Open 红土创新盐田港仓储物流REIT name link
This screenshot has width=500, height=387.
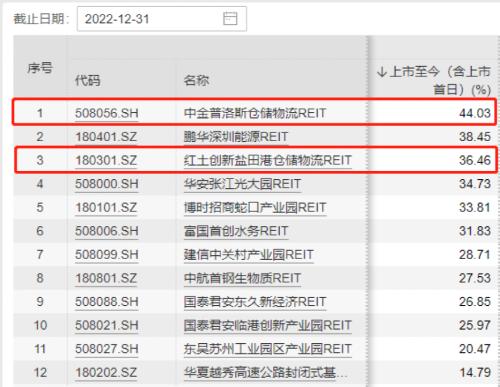pos(268,160)
